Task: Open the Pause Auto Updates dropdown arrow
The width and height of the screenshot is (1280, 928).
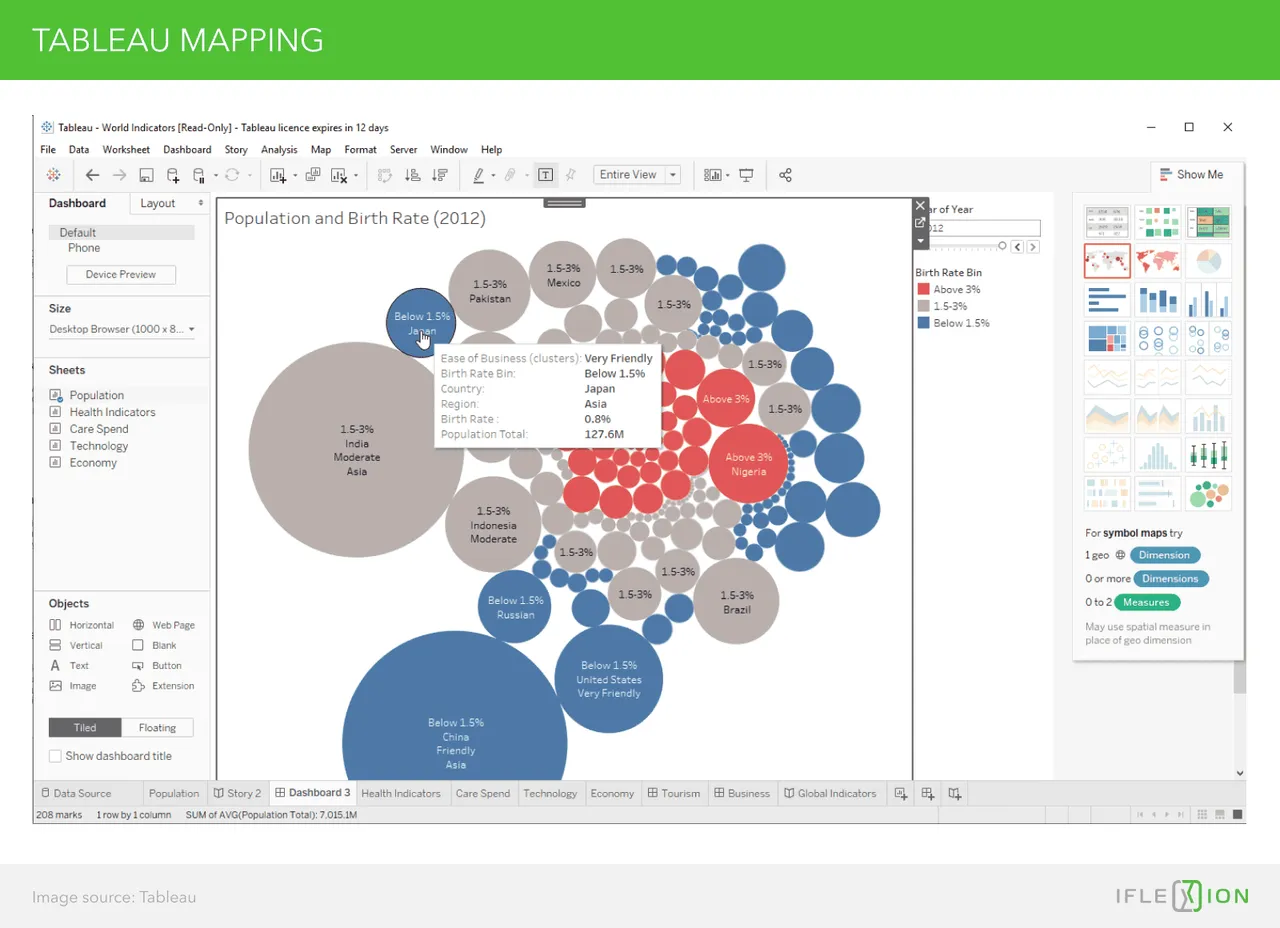Action: click(215, 176)
